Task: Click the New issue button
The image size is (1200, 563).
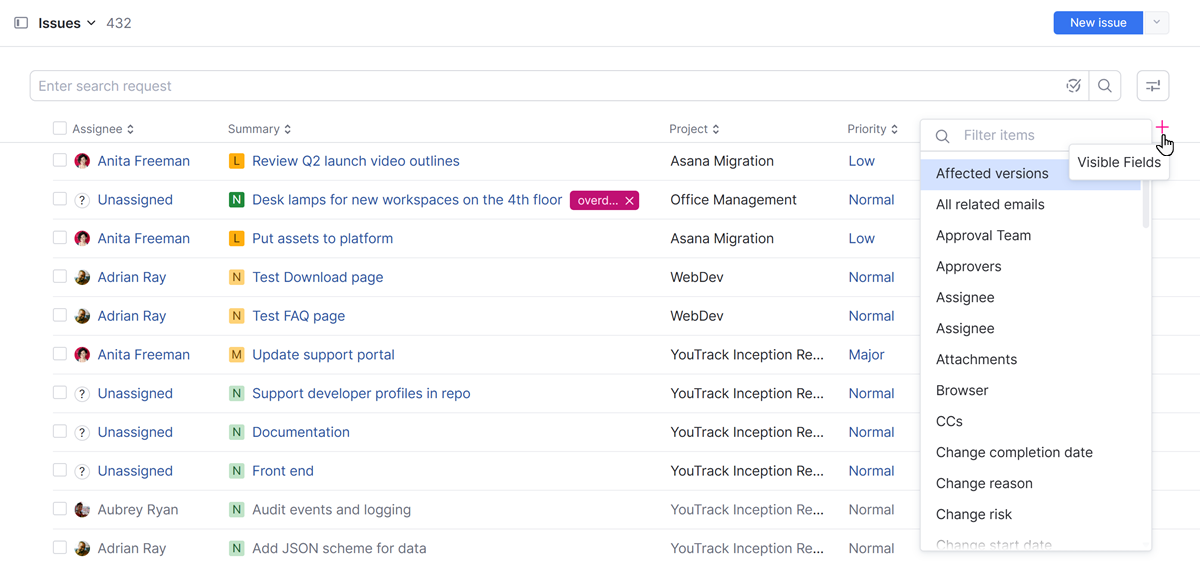Action: 1097,23
